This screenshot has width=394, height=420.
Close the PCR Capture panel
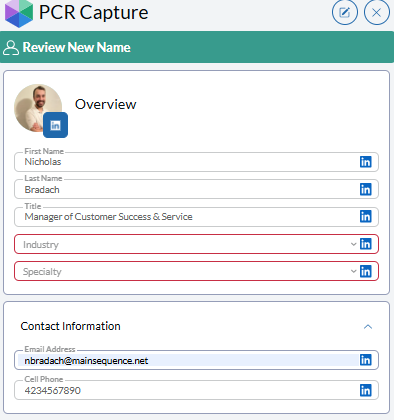(x=377, y=12)
